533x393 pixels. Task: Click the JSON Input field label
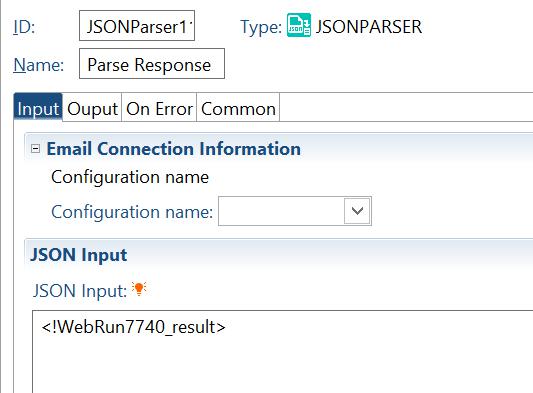(80, 291)
